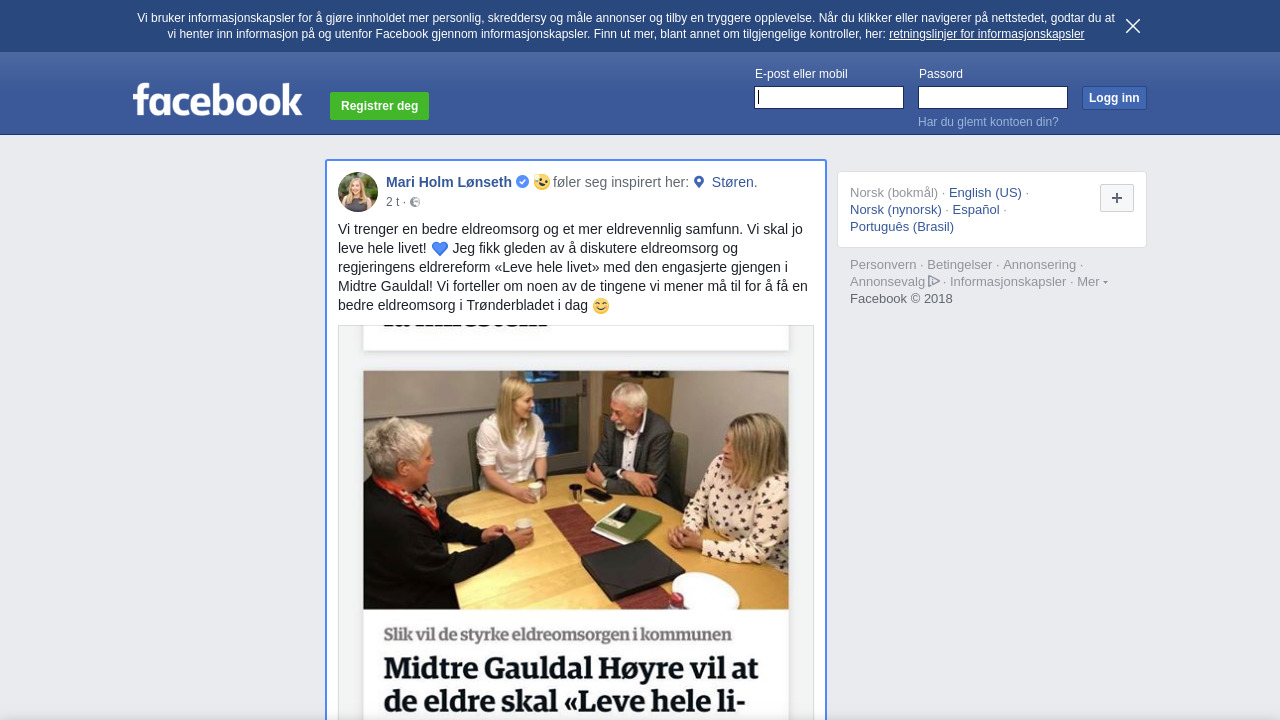Switch language to English (US)
This screenshot has width=1280, height=720.
(985, 192)
